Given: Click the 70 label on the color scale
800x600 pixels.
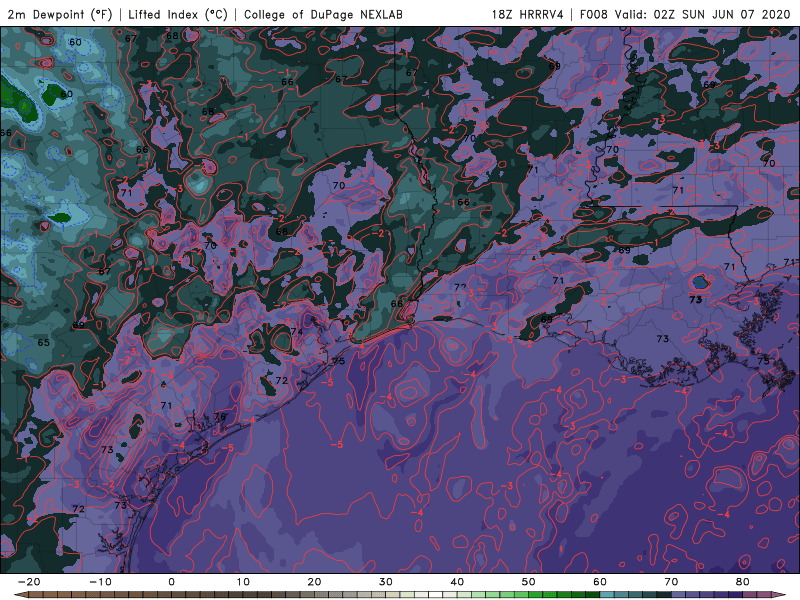Looking at the screenshot, I should point(671,582).
